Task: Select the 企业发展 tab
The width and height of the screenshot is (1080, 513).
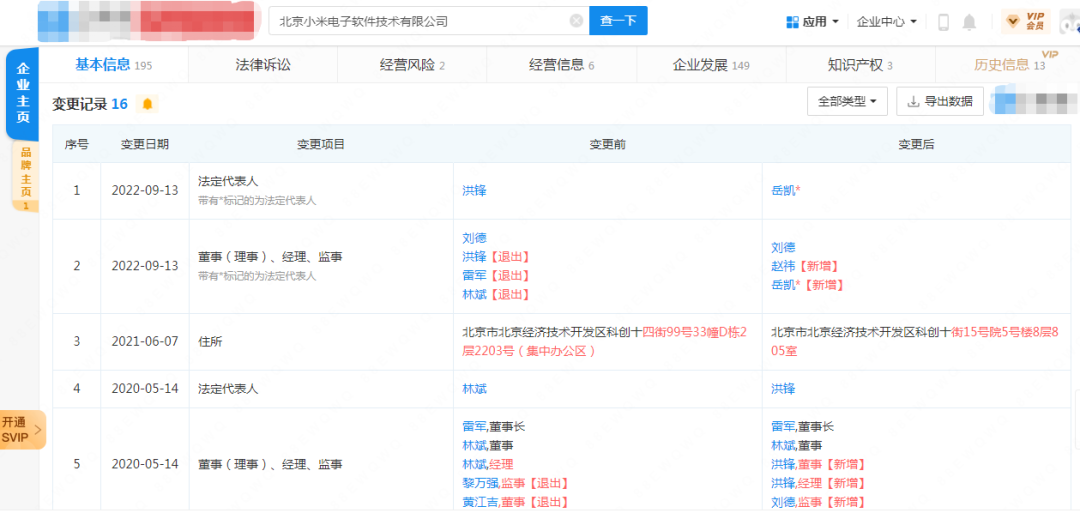Action: (711, 65)
